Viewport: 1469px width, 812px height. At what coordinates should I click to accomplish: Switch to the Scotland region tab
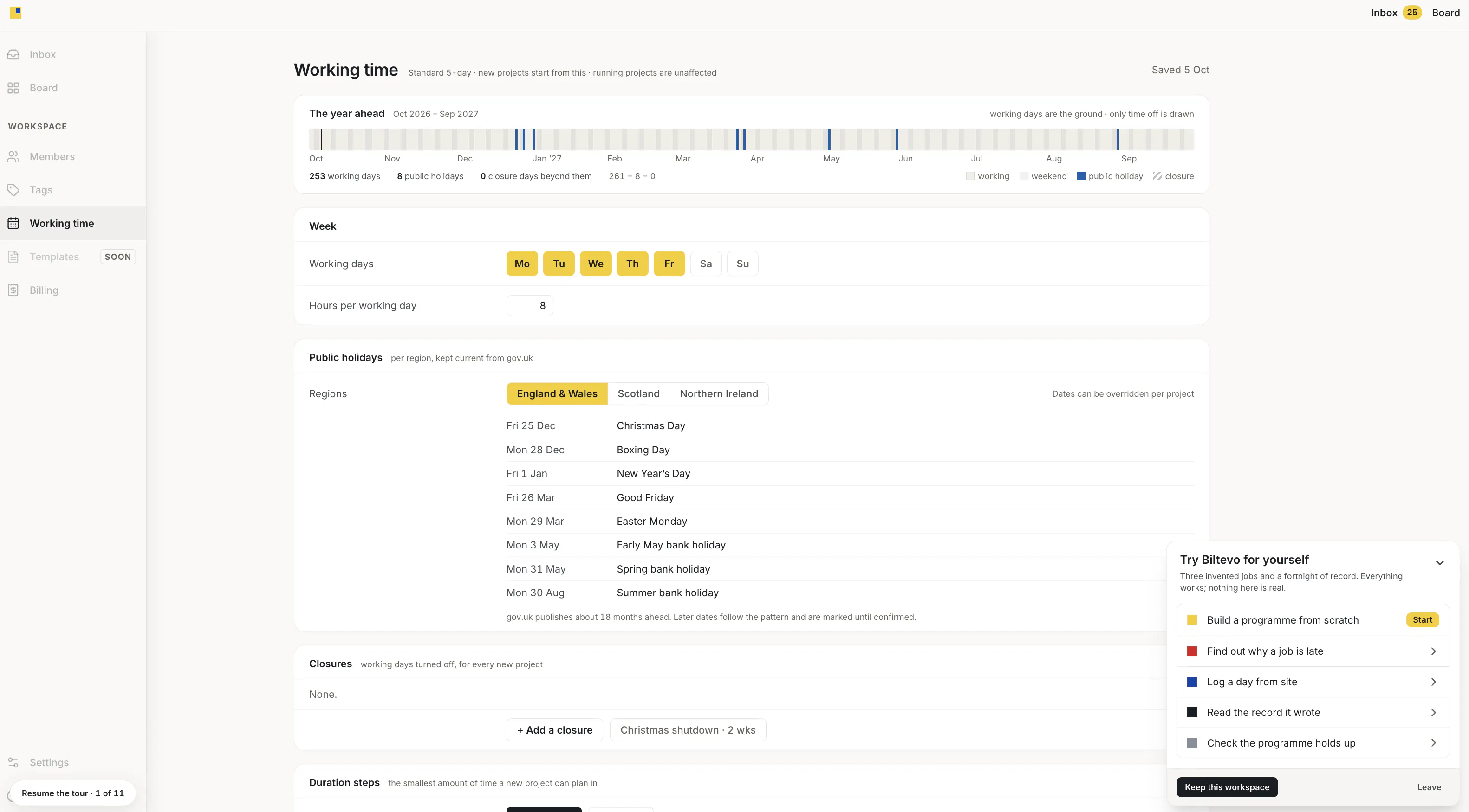639,394
